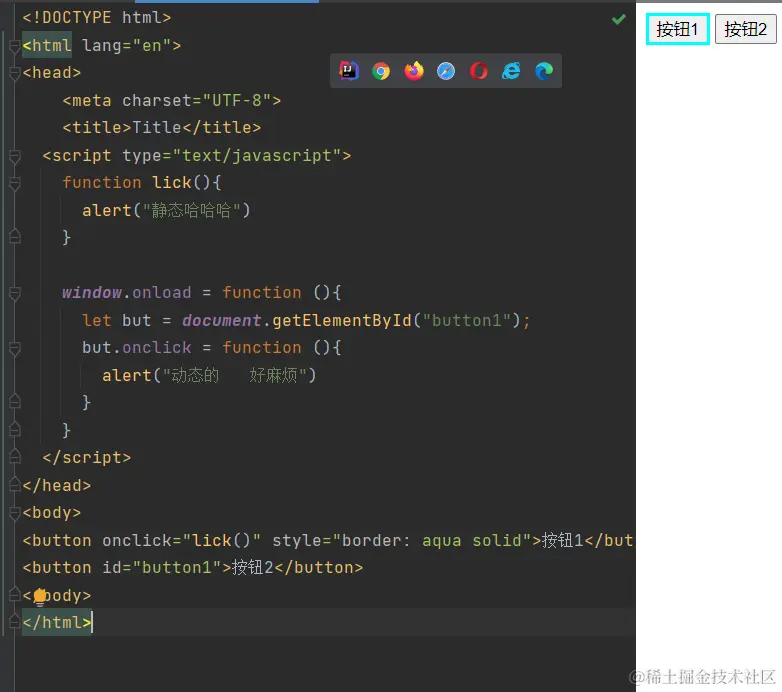Collapse the script tag fold marker

14,157
